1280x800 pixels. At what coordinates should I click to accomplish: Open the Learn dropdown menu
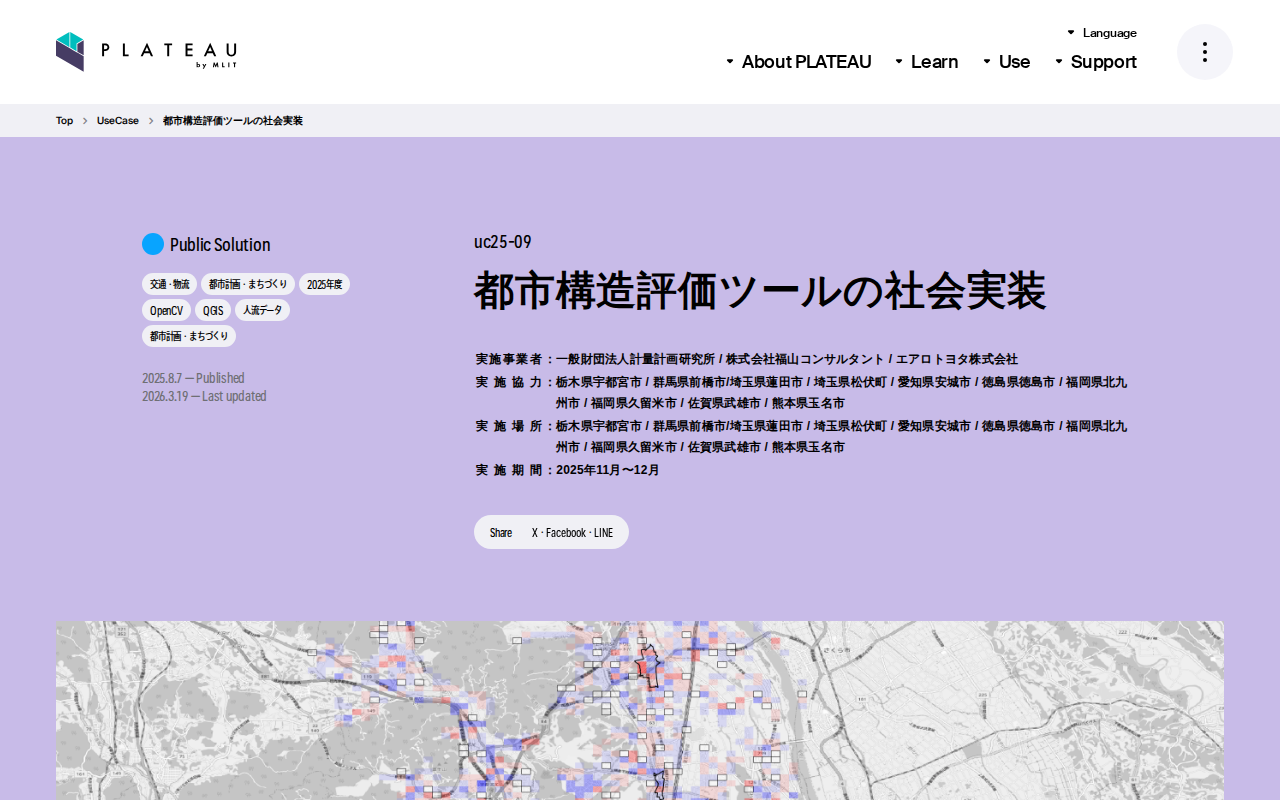[x=926, y=62]
